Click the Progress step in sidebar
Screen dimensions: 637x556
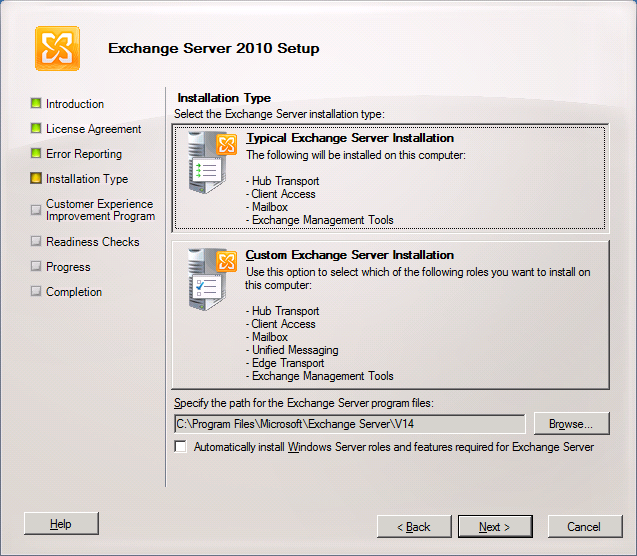(68, 267)
